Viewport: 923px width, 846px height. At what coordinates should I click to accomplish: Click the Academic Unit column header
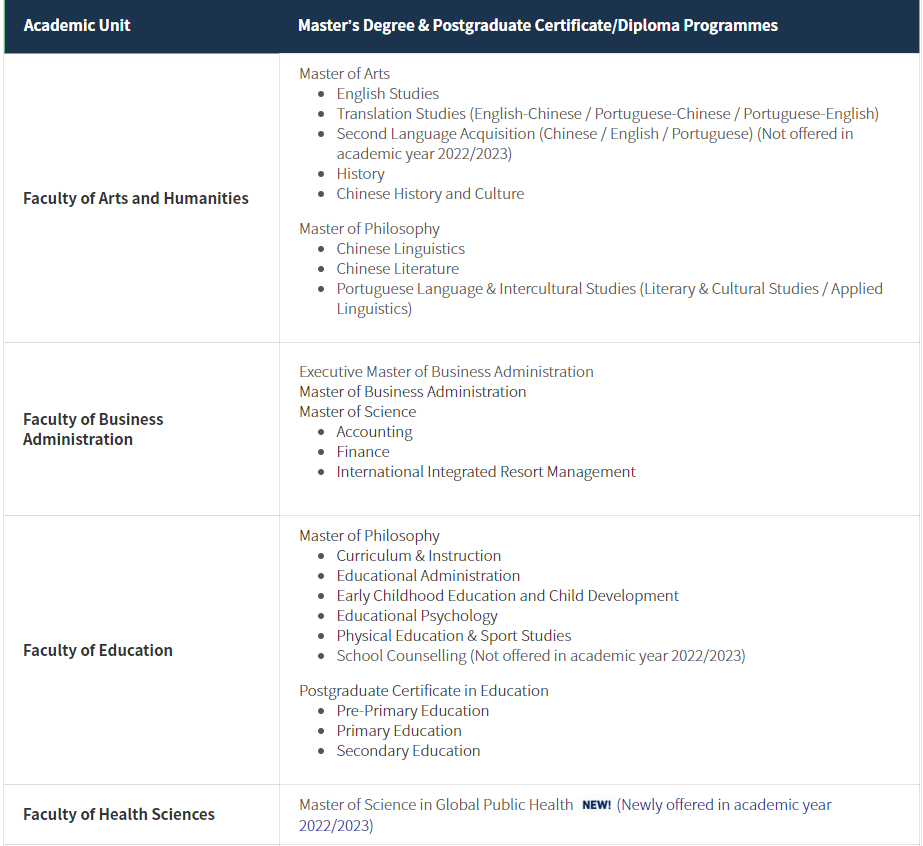77,25
